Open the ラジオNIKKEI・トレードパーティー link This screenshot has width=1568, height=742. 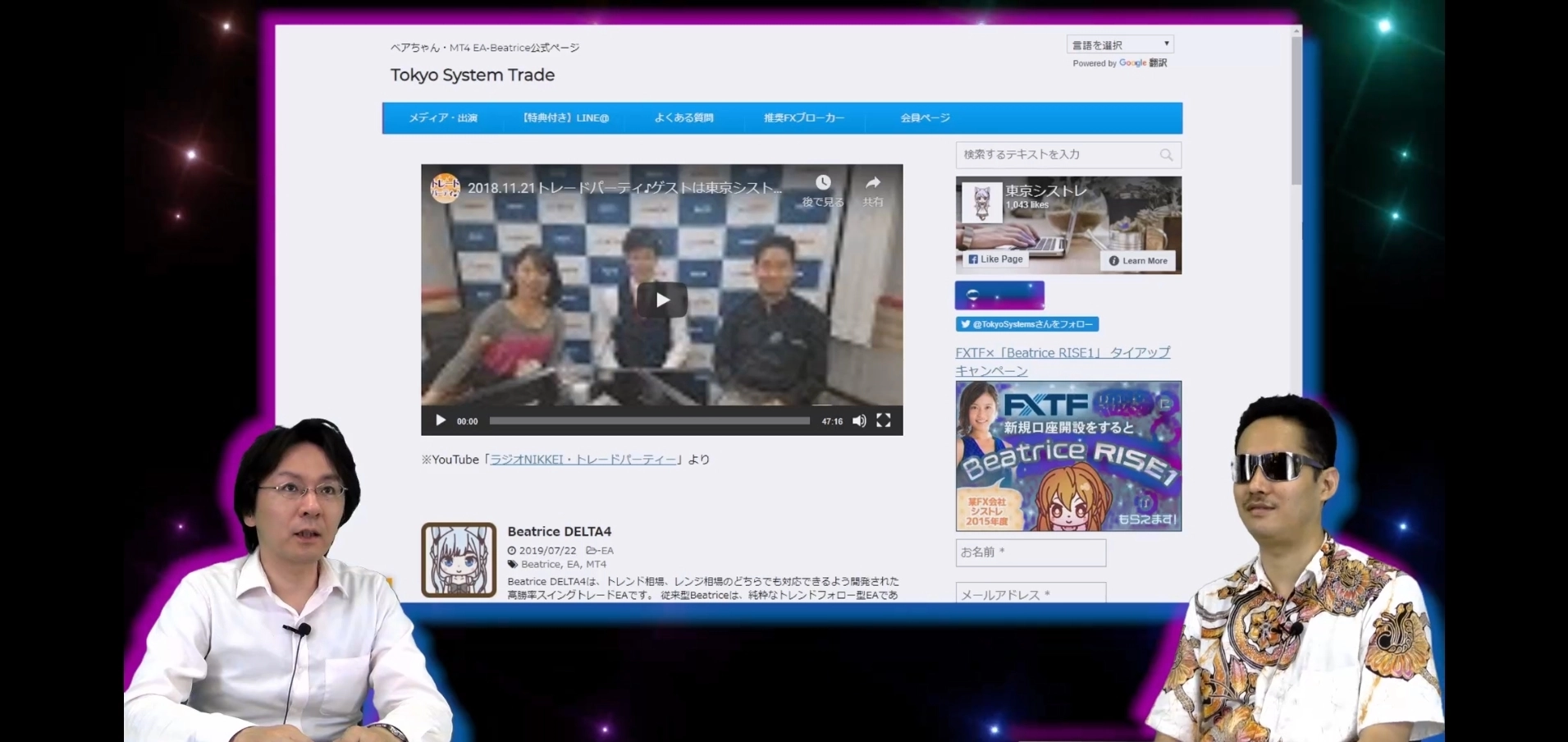tap(583, 460)
